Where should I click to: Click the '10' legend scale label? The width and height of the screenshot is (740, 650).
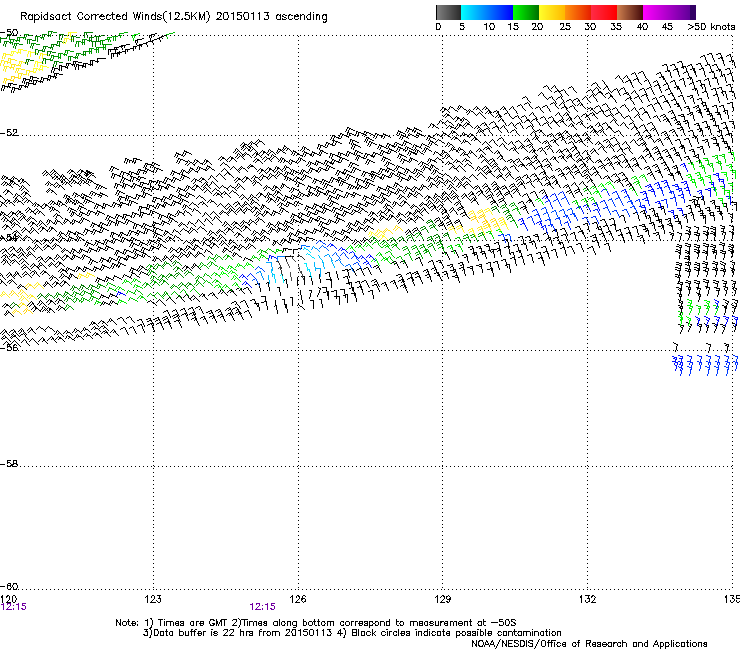tap(489, 27)
